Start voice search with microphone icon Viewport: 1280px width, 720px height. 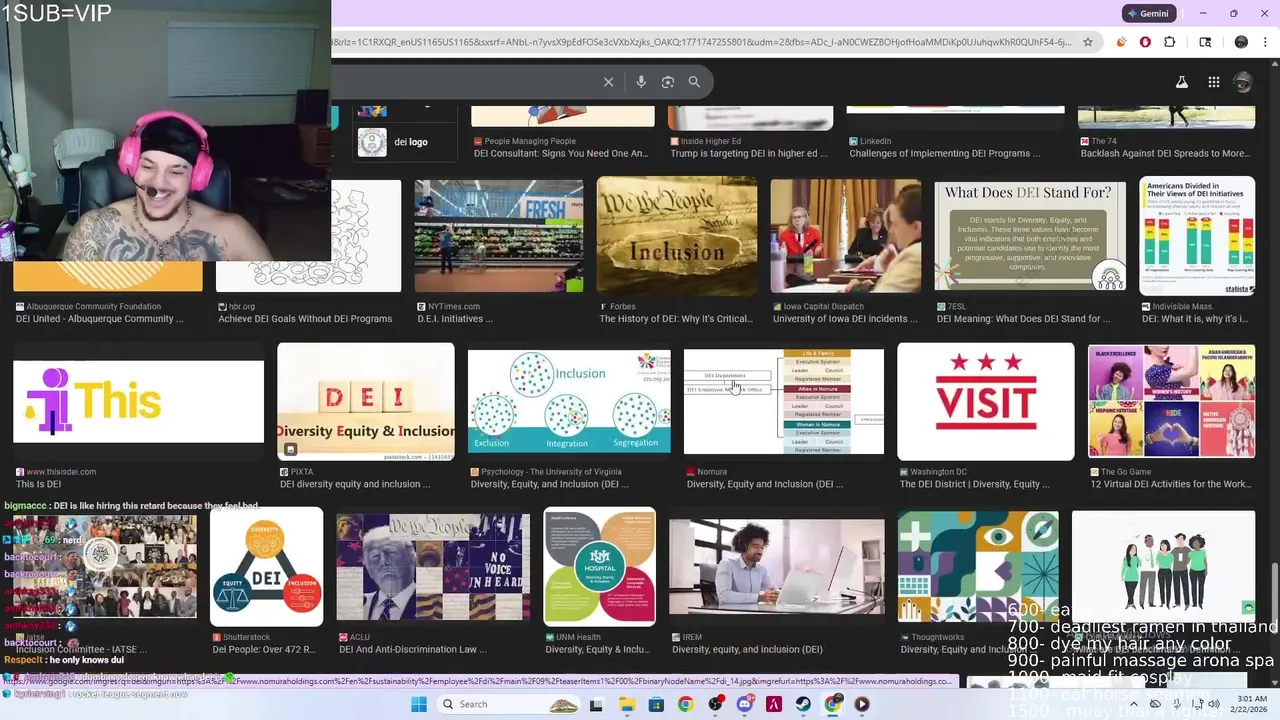[641, 82]
